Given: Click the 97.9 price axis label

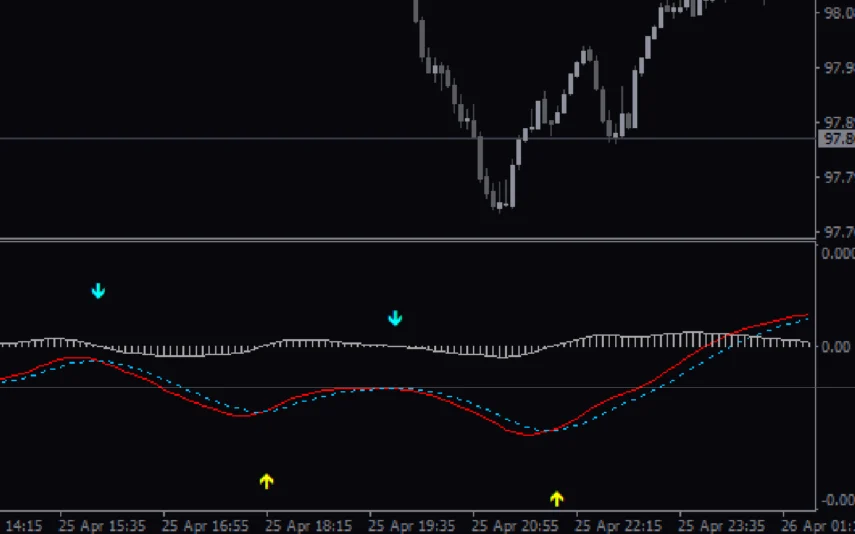Looking at the screenshot, I should click(836, 68).
